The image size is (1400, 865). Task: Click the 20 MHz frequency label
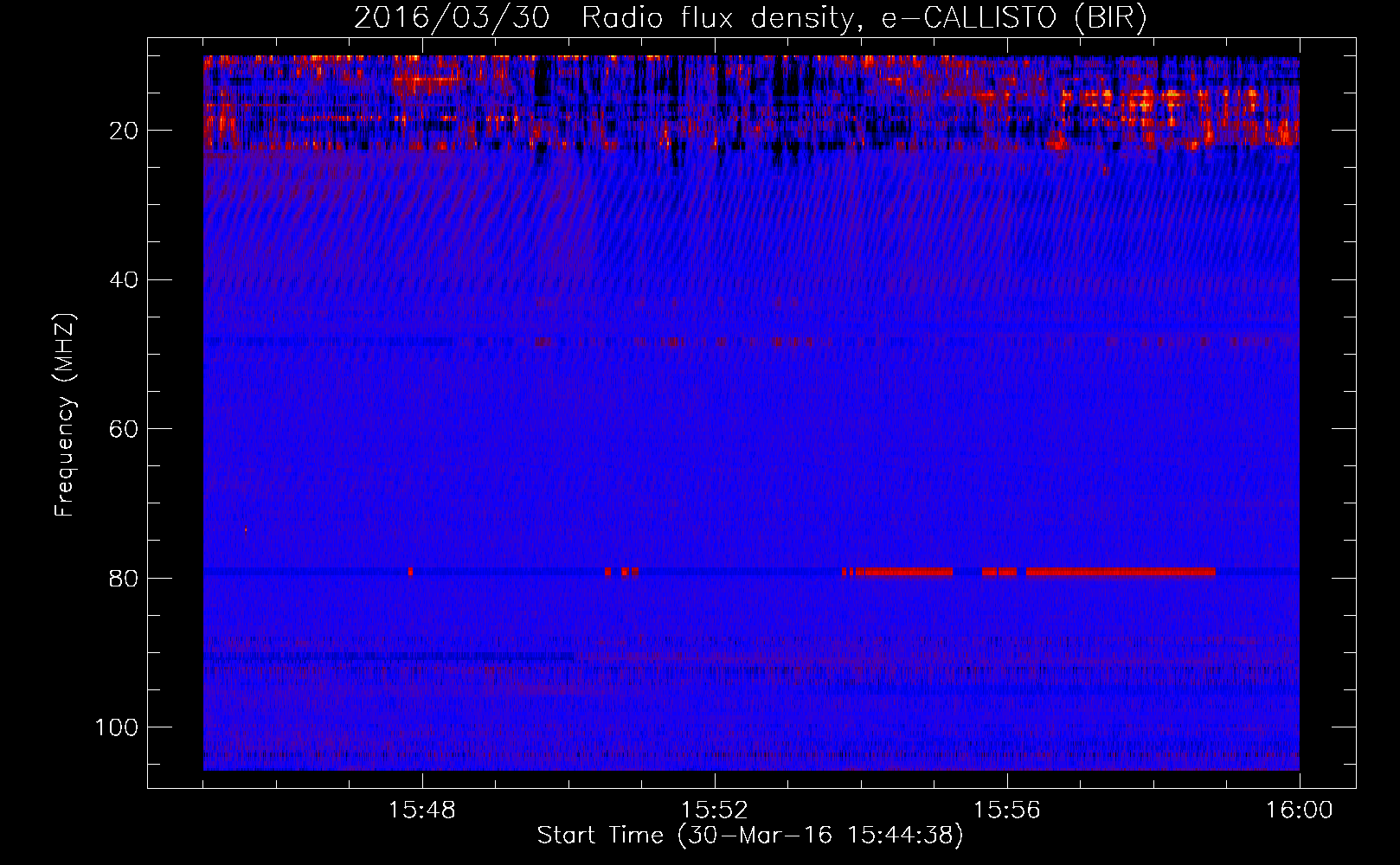click(x=124, y=131)
